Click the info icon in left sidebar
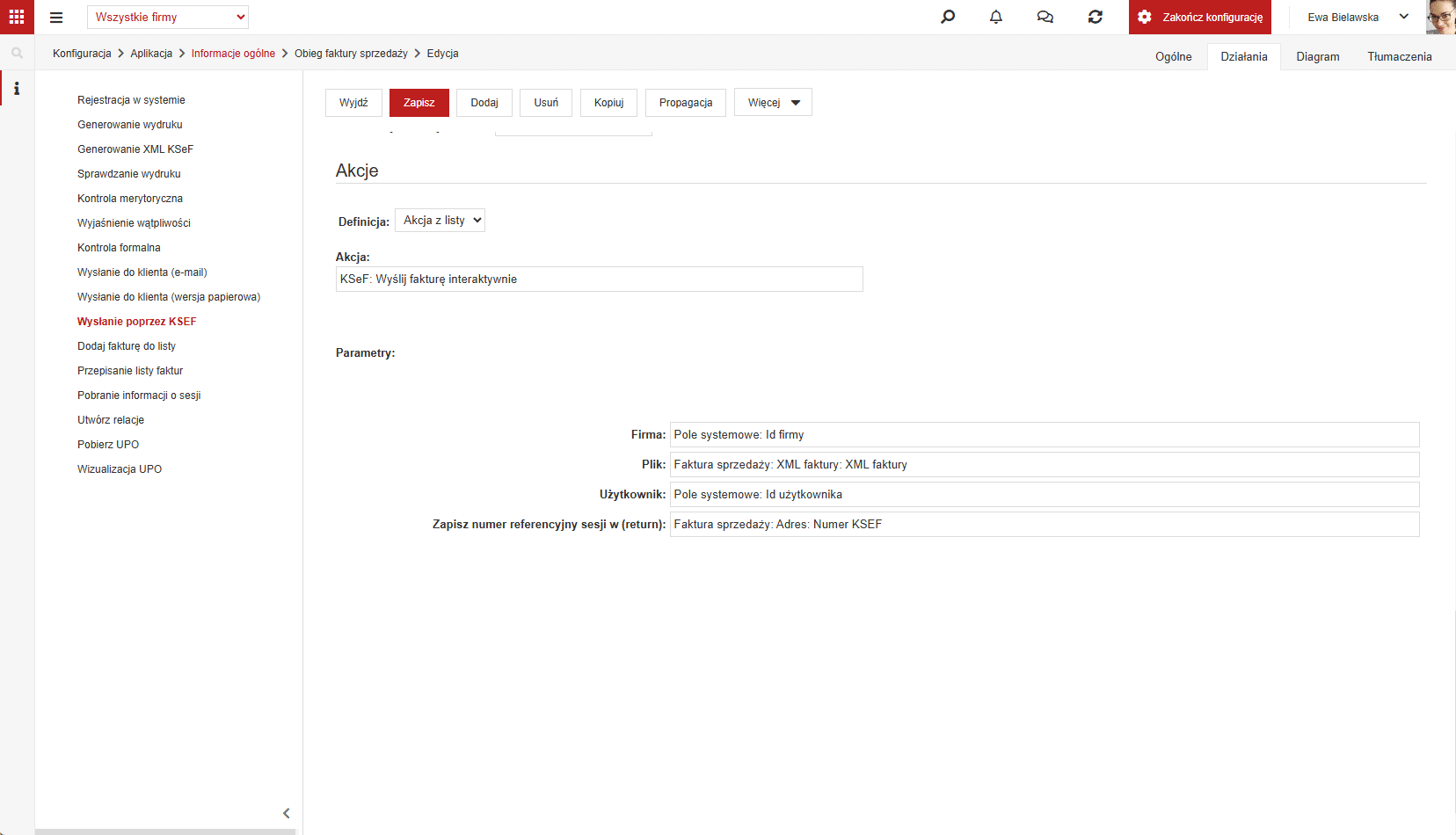Screen dimensions: 1456x835 (17, 89)
